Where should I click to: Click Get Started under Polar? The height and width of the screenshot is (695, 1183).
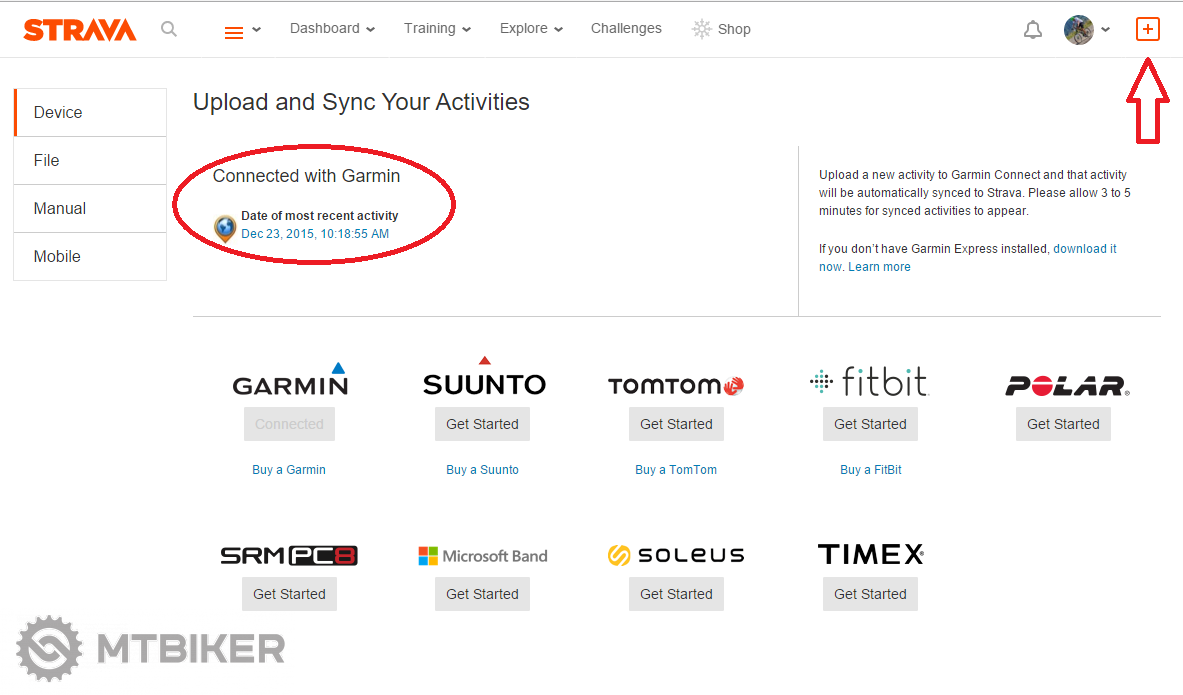1063,424
